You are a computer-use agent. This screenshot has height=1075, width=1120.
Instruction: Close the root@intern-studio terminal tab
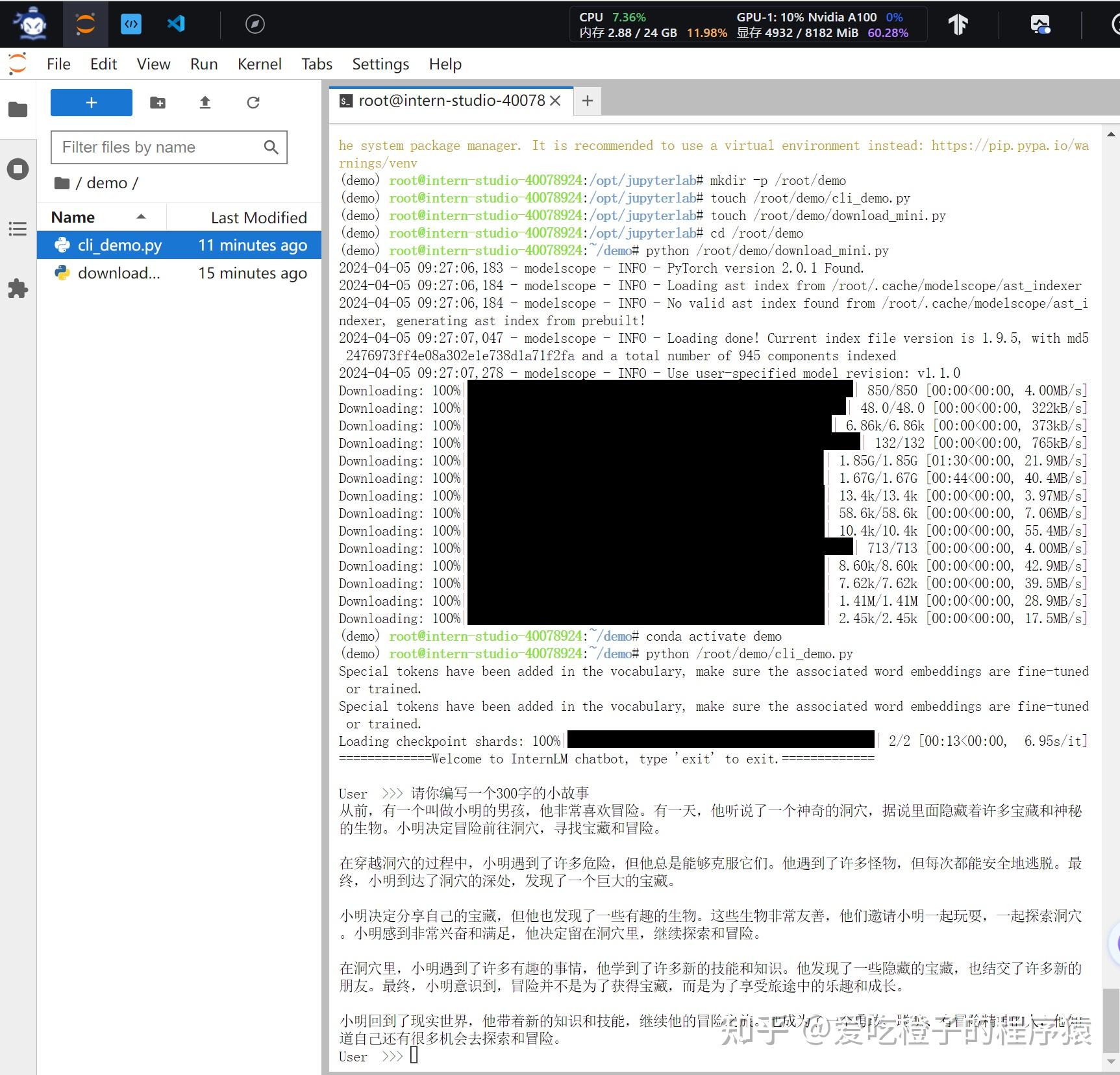[x=555, y=101]
